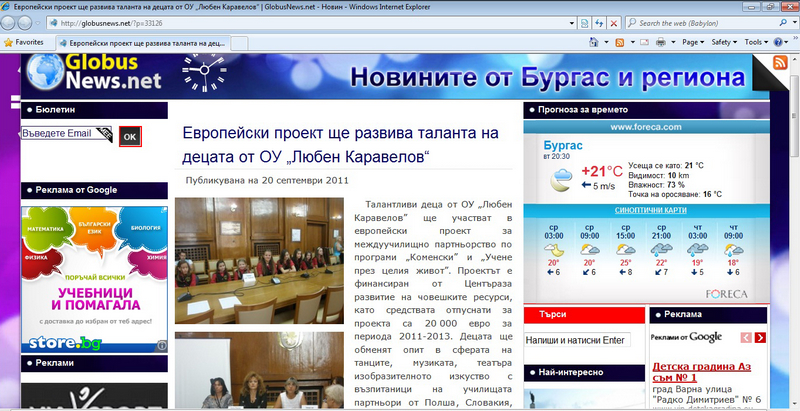
Task: Click the orange RSS icon in site header
Action: click(x=780, y=62)
